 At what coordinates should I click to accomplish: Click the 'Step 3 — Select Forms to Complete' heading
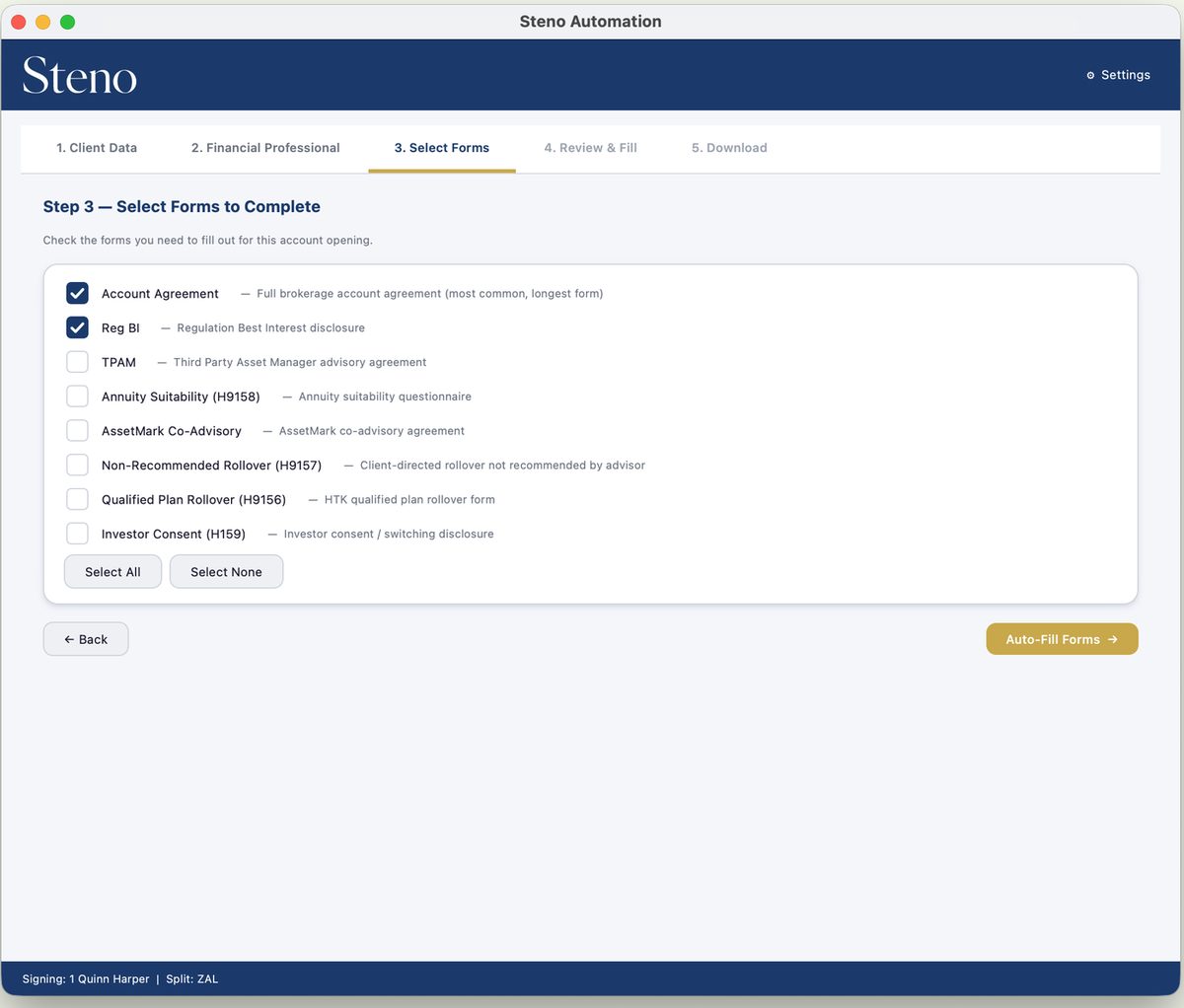click(x=182, y=206)
